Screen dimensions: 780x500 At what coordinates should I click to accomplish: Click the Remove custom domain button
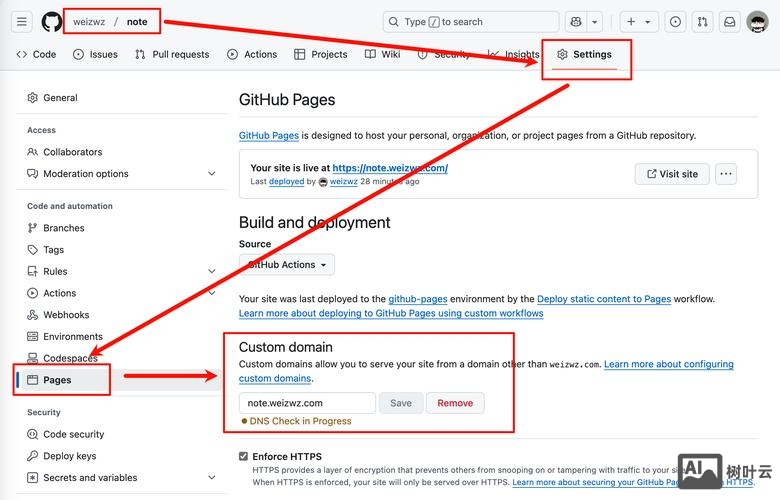click(455, 403)
